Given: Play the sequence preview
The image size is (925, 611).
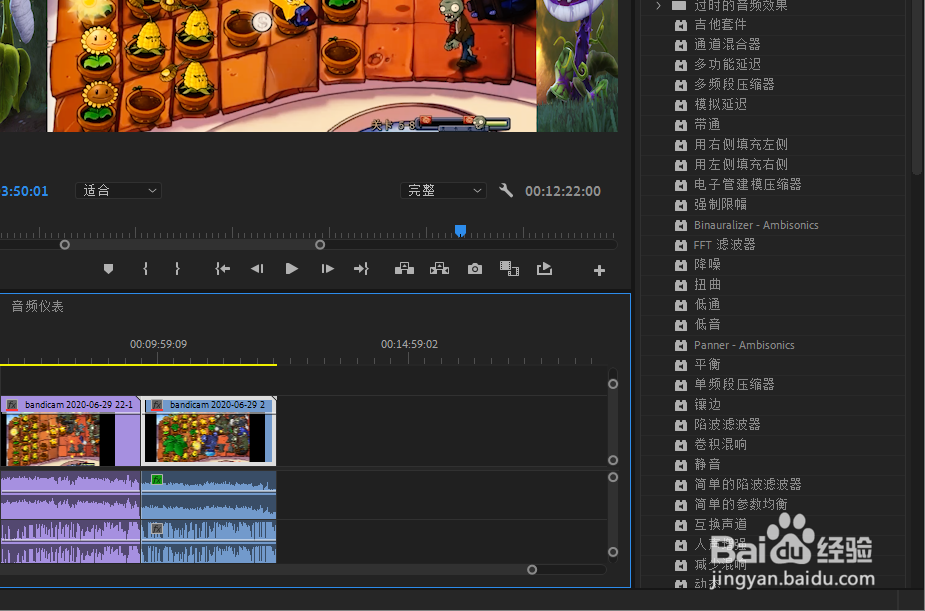Looking at the screenshot, I should pos(291,269).
